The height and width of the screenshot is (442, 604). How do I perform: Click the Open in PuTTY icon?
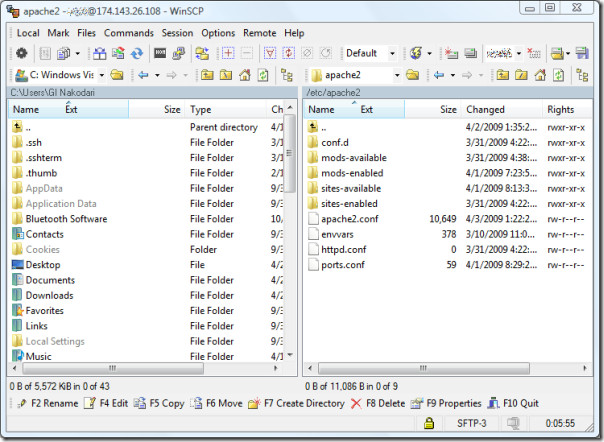(x=178, y=53)
